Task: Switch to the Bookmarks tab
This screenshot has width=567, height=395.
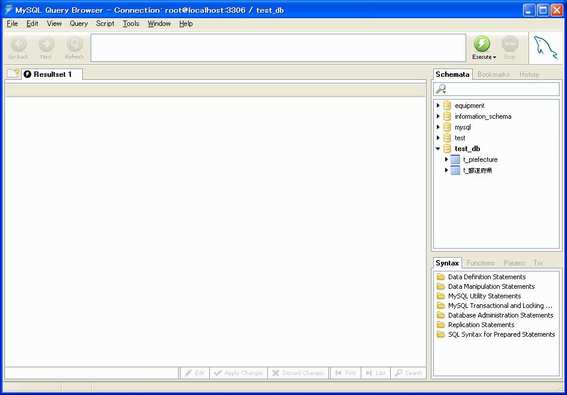Action: [x=494, y=75]
